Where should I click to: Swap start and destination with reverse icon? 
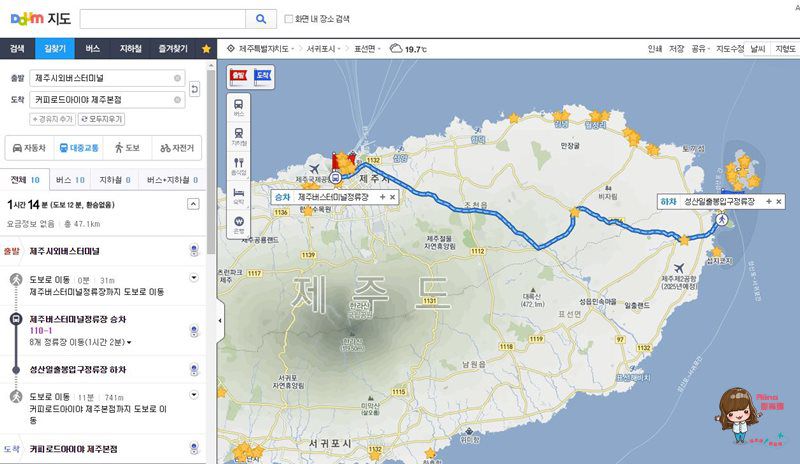pyautogui.click(x=194, y=89)
